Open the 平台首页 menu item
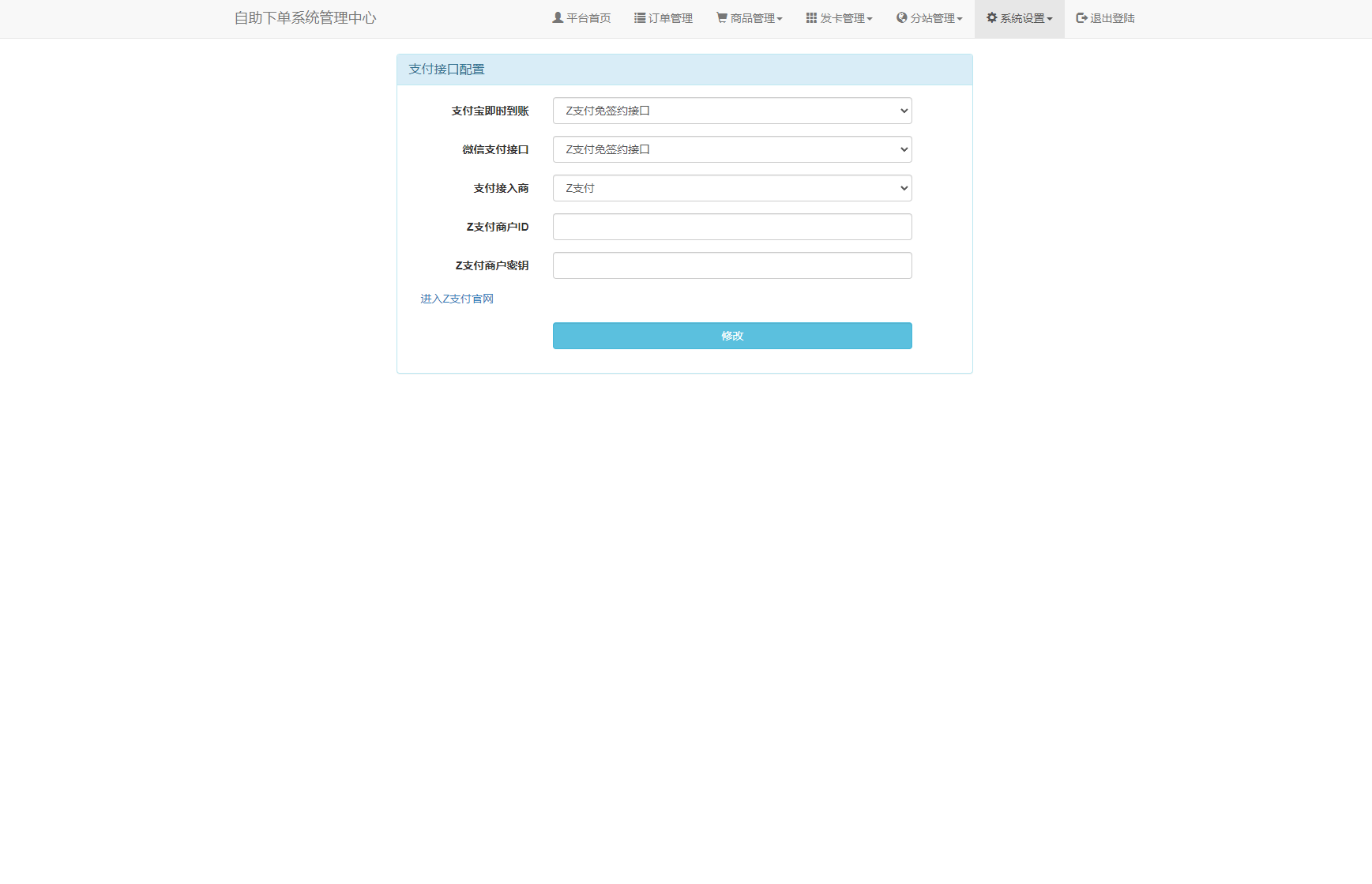Screen dimensions: 1372x884 tap(581, 18)
